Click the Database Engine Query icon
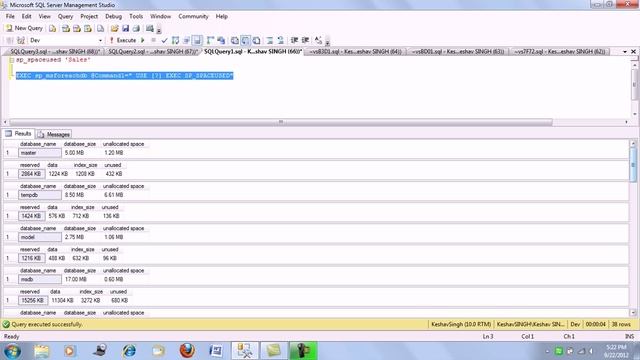The image size is (640, 360). pyautogui.click(x=53, y=28)
